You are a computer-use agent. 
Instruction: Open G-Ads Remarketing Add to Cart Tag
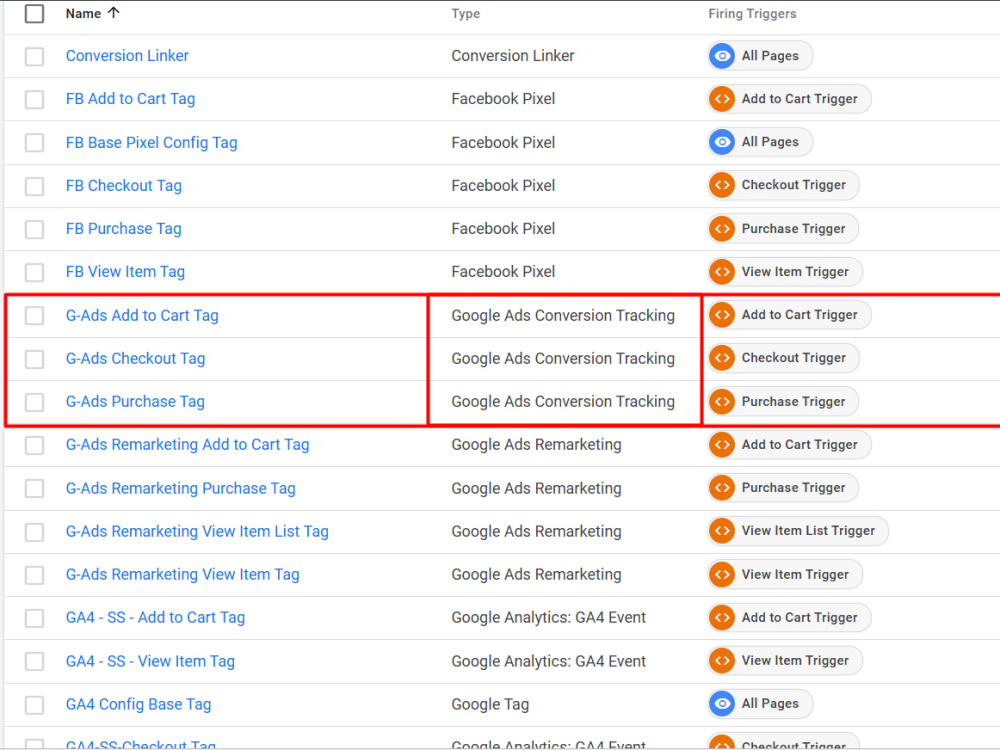pos(188,445)
